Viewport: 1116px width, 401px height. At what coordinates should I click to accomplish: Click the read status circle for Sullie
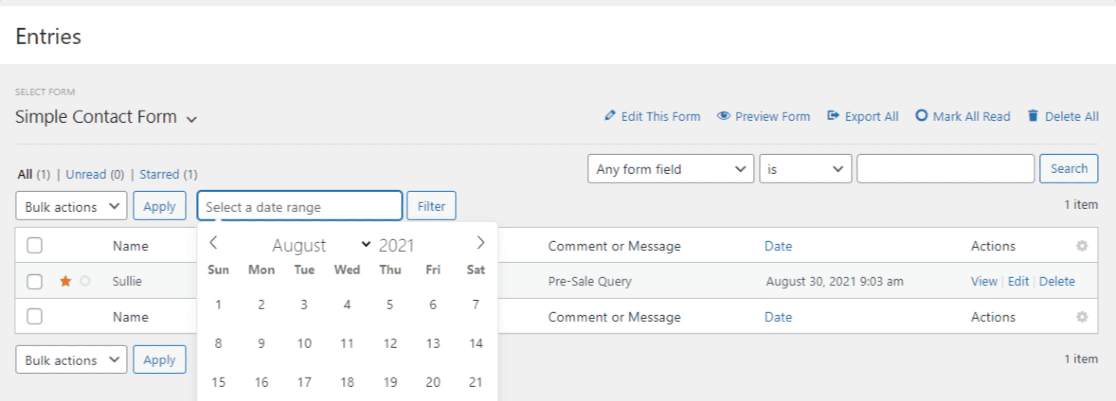click(x=85, y=282)
